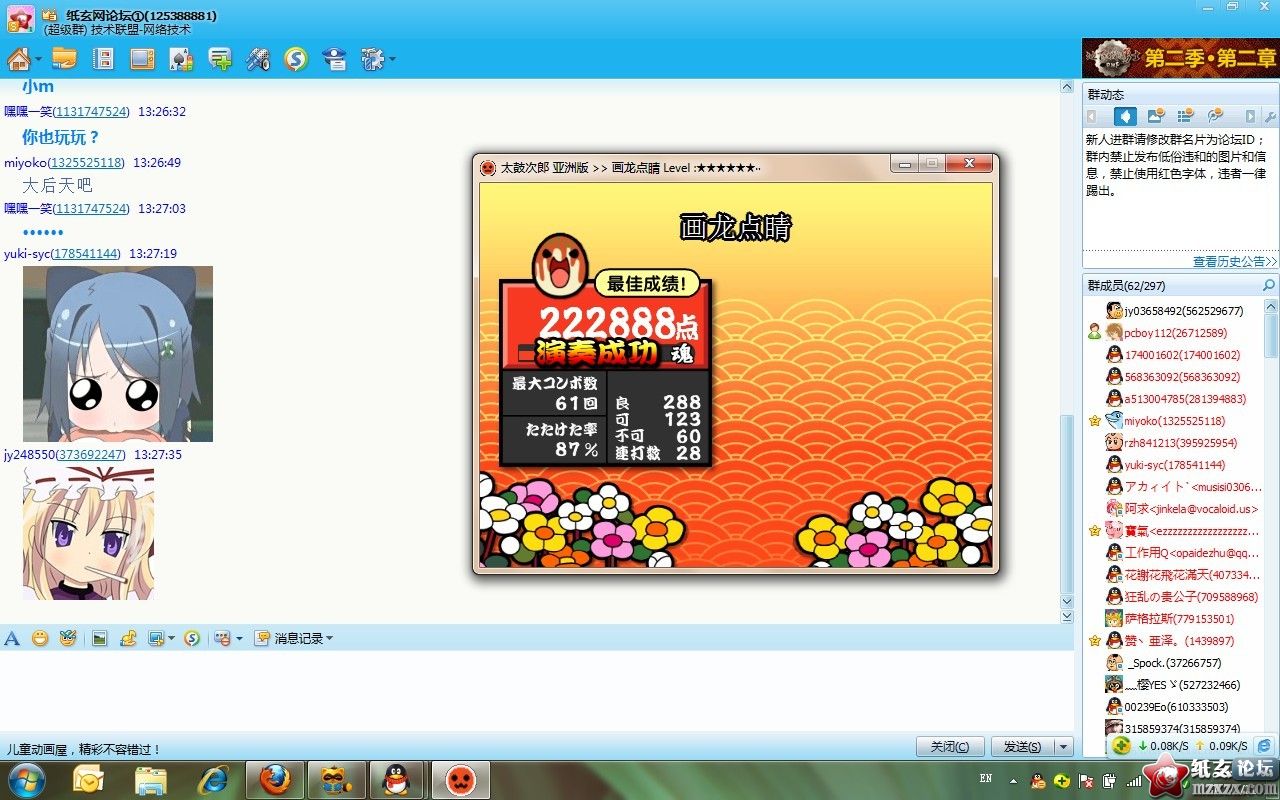
Task: Open the group album film icon
Action: (x=103, y=59)
